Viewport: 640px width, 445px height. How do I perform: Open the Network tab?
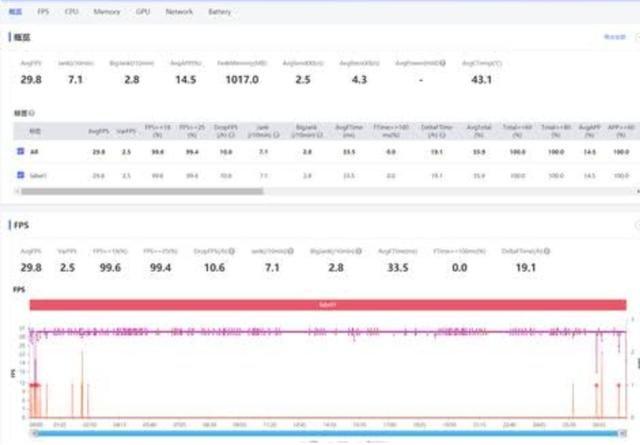pyautogui.click(x=179, y=12)
